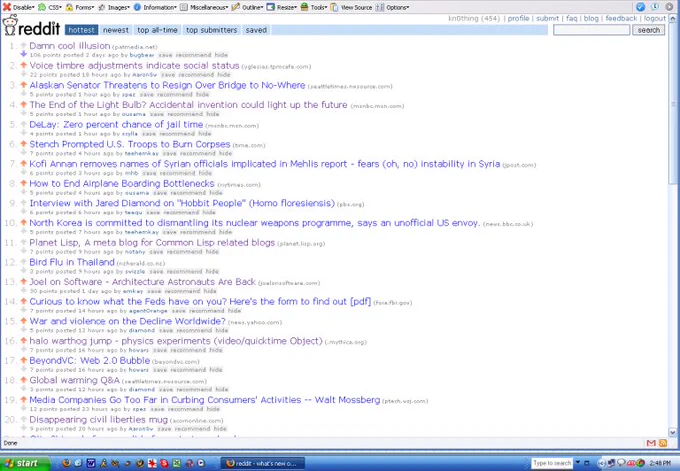The height and width of the screenshot is (471, 680).
Task: Open 'Kofi Annan removes names of Syrian officials' link
Action: coord(265,164)
